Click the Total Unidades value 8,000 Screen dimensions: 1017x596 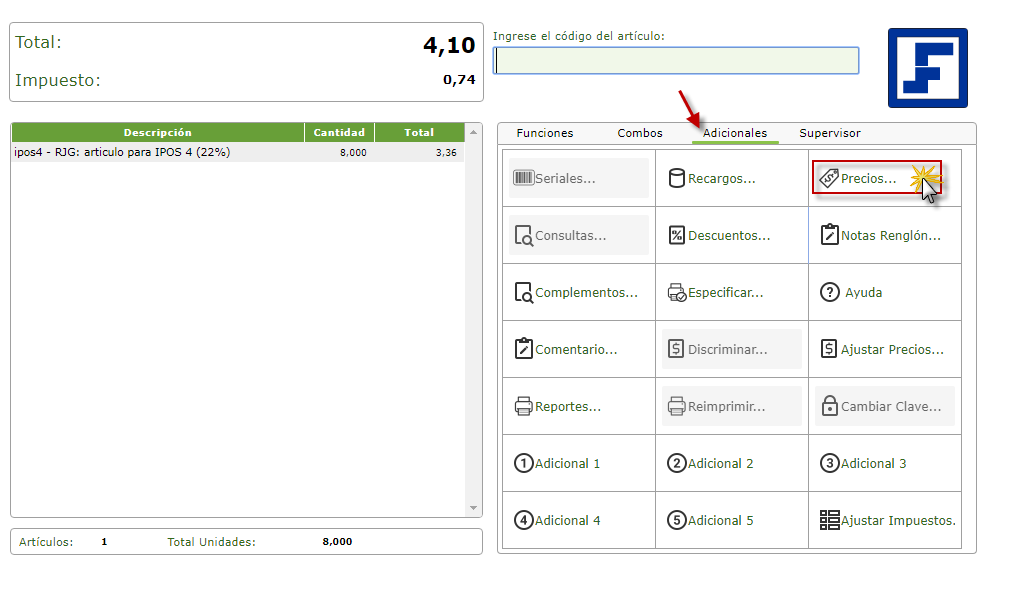[337, 542]
